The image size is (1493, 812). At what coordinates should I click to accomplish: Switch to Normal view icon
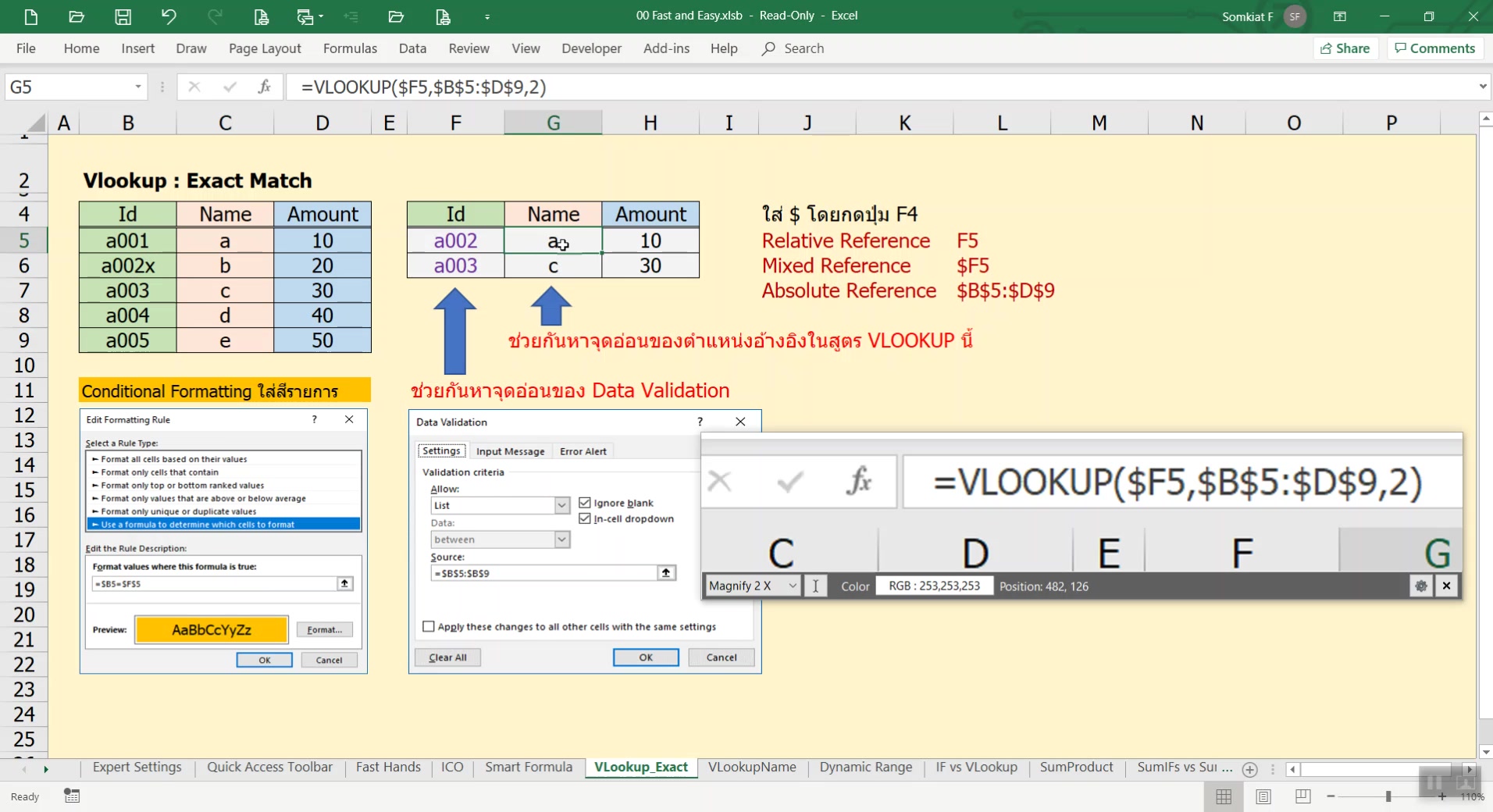click(1224, 796)
